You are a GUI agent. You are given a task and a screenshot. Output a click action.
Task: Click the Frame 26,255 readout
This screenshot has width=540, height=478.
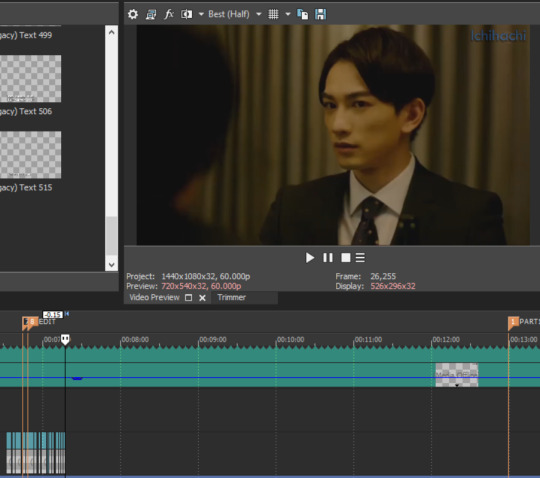[383, 277]
